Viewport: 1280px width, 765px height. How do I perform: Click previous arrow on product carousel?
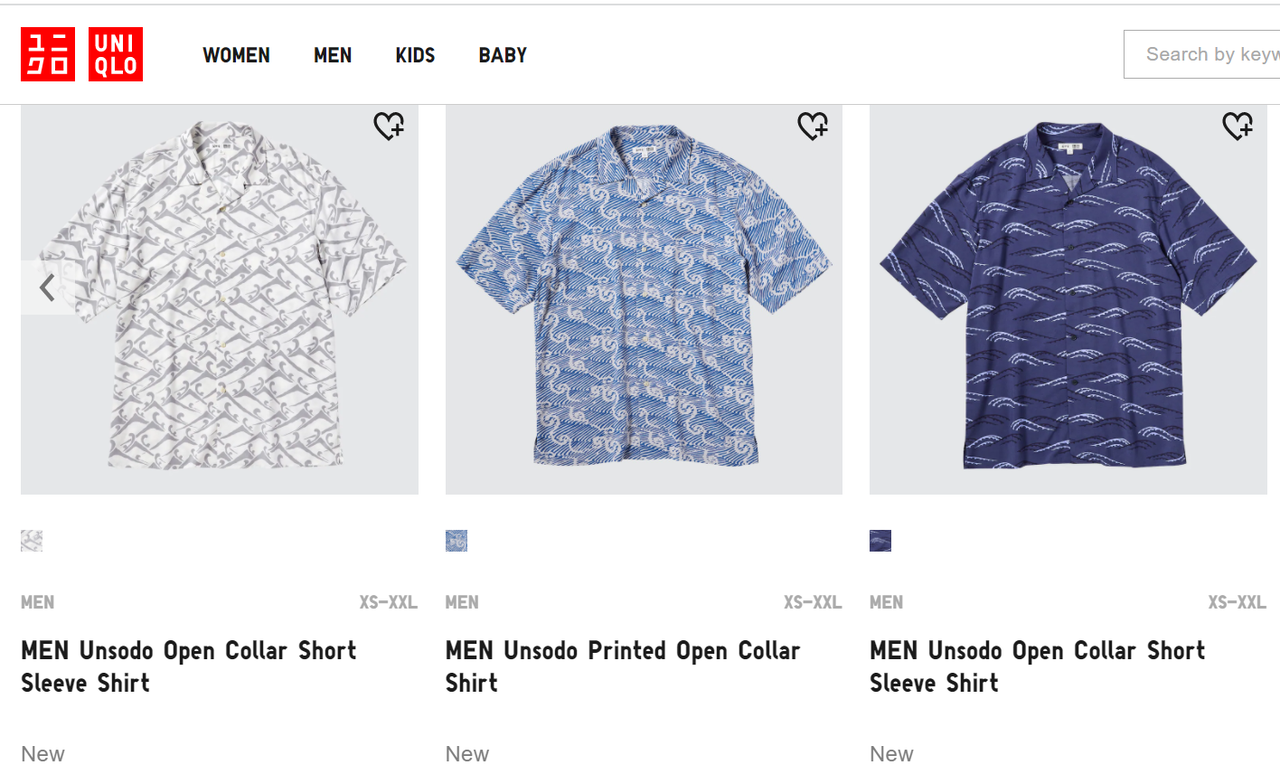click(47, 288)
